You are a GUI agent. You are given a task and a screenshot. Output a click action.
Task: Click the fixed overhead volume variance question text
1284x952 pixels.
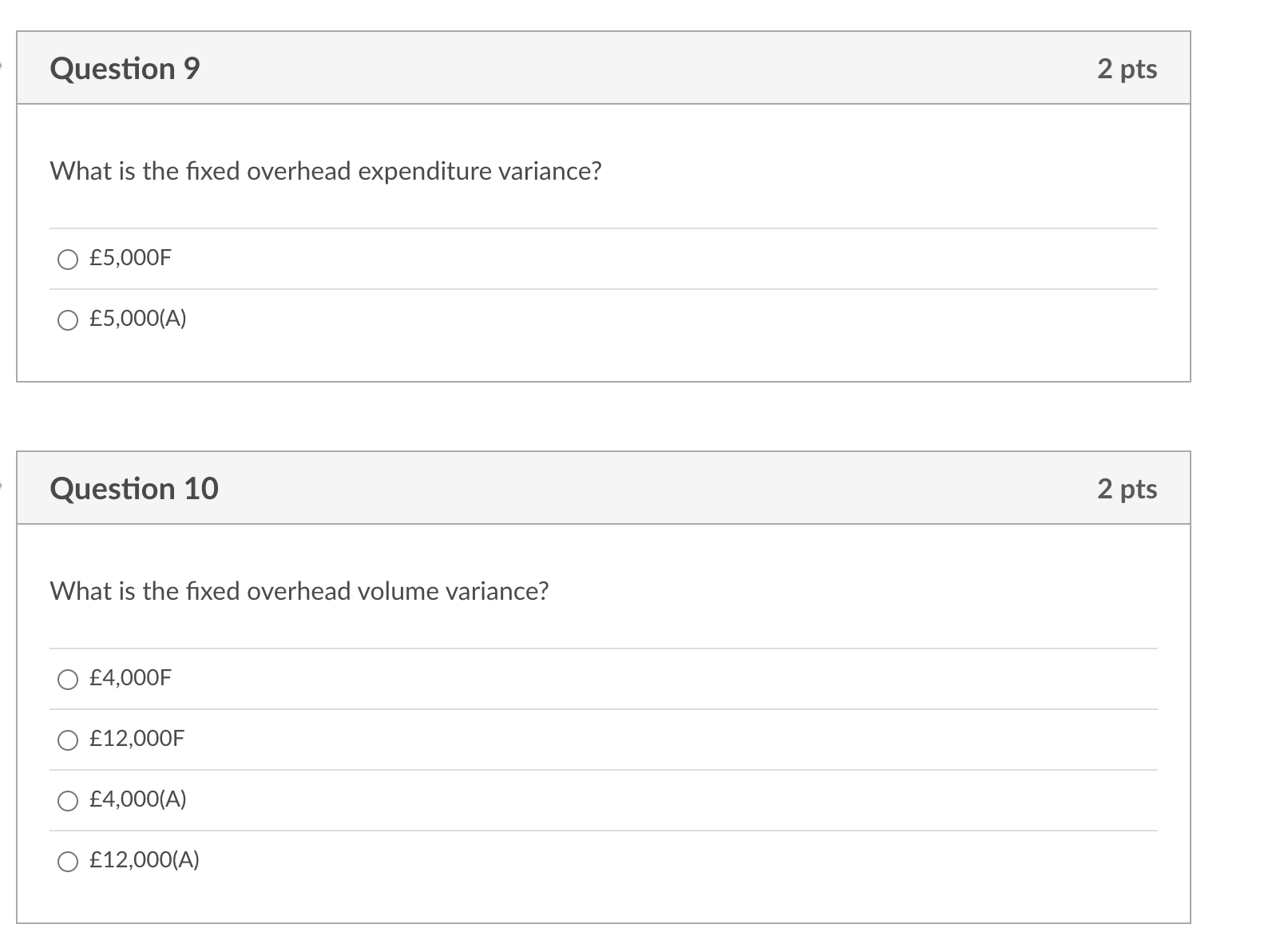(x=299, y=591)
